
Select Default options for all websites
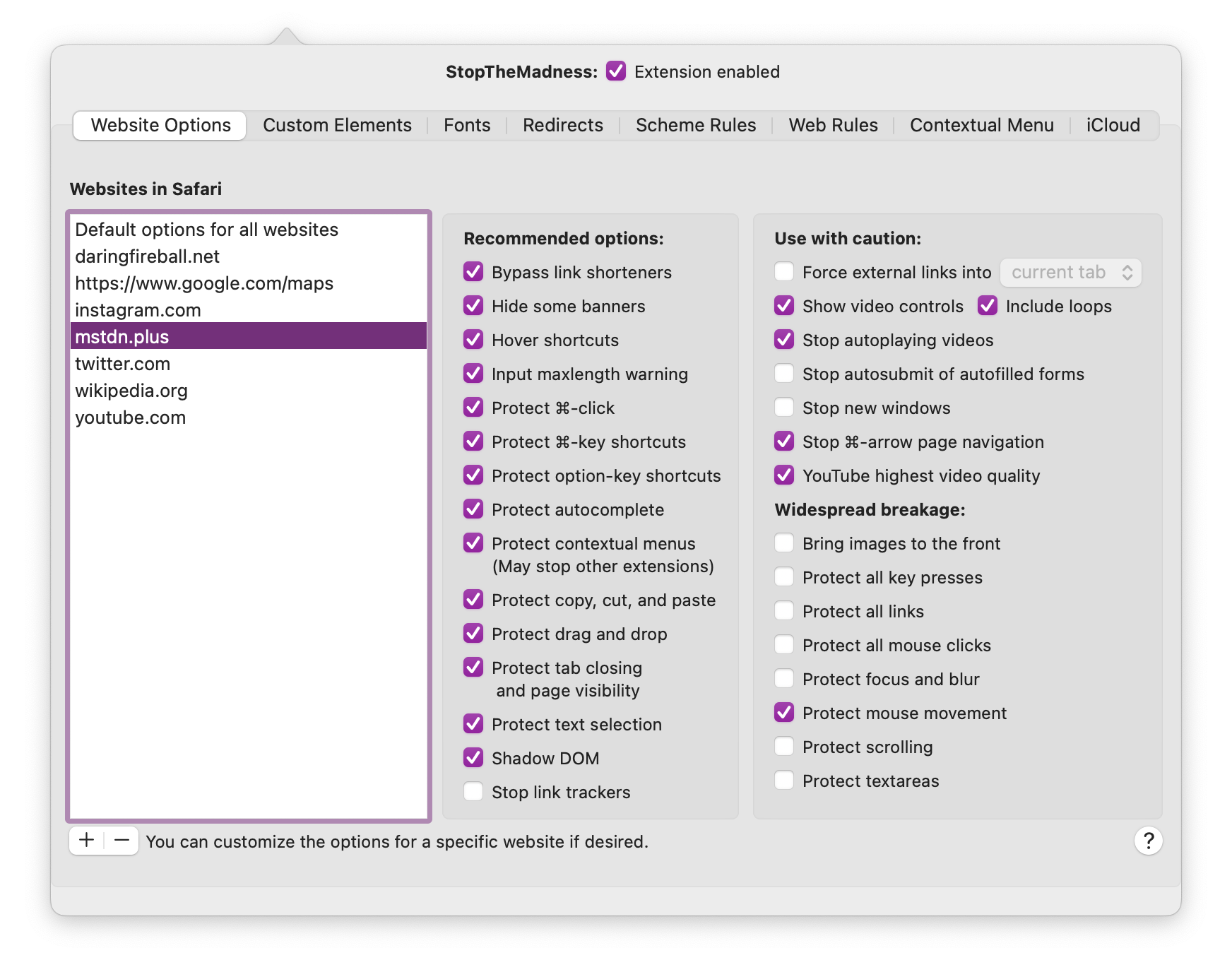click(206, 230)
